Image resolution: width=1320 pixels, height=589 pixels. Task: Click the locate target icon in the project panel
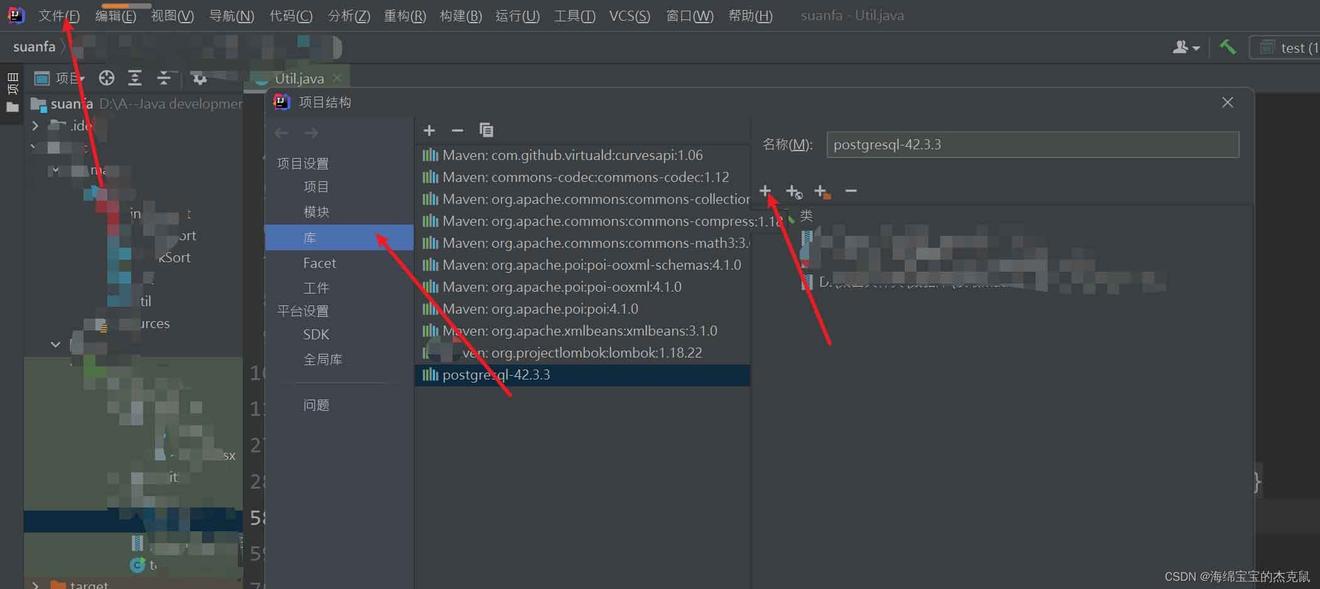(x=106, y=78)
